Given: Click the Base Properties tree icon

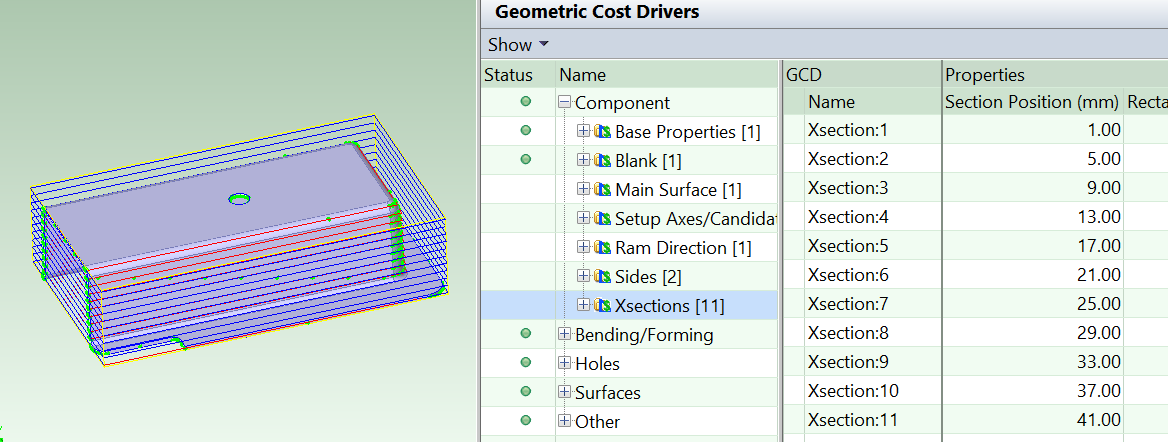Looking at the screenshot, I should coord(602,132).
